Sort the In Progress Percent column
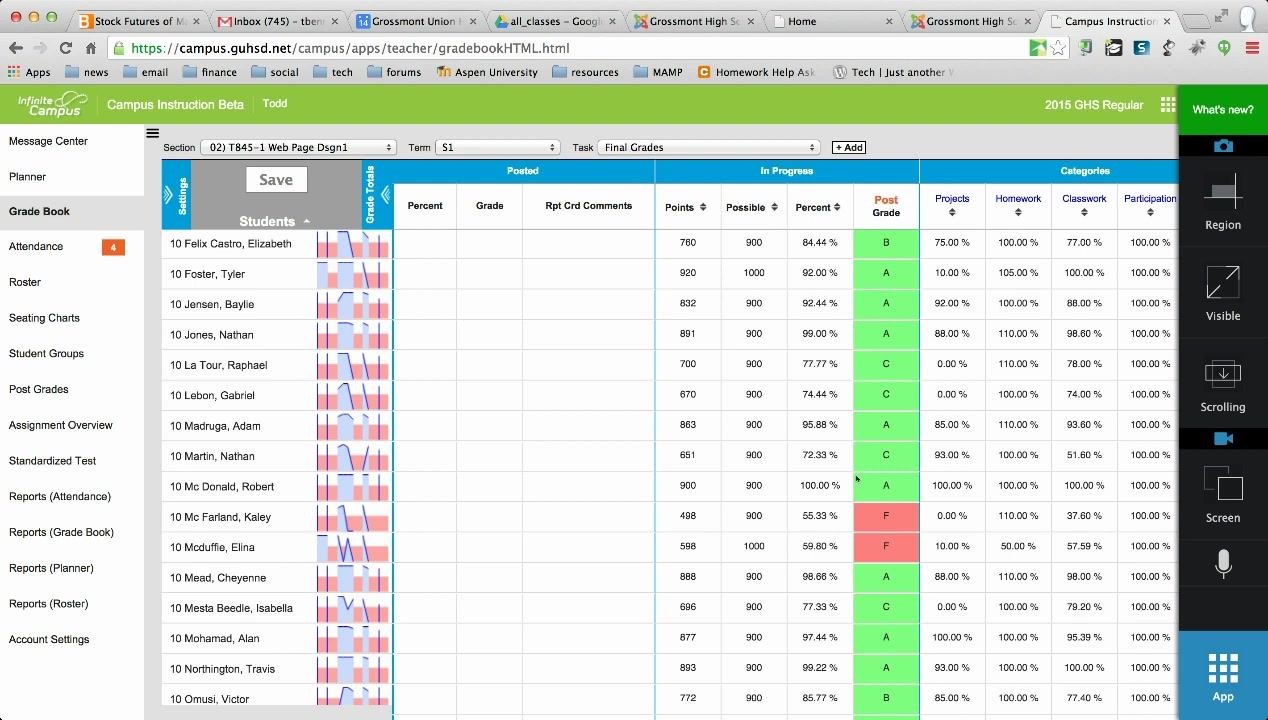Image resolution: width=1268 pixels, height=720 pixels. (836, 207)
